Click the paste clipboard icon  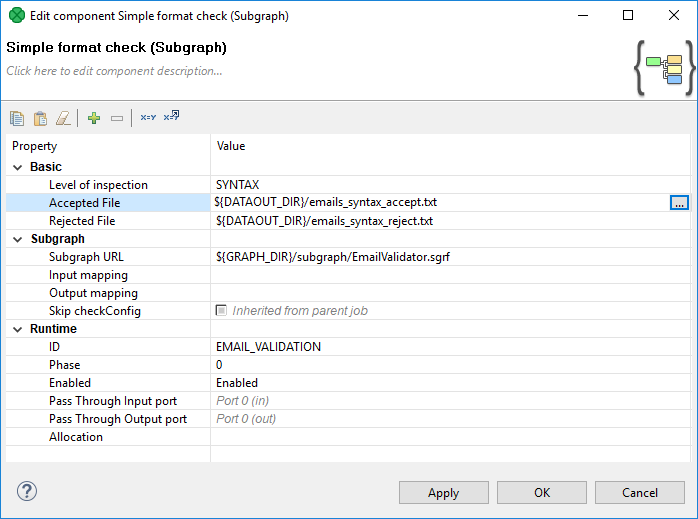pyautogui.click(x=40, y=118)
